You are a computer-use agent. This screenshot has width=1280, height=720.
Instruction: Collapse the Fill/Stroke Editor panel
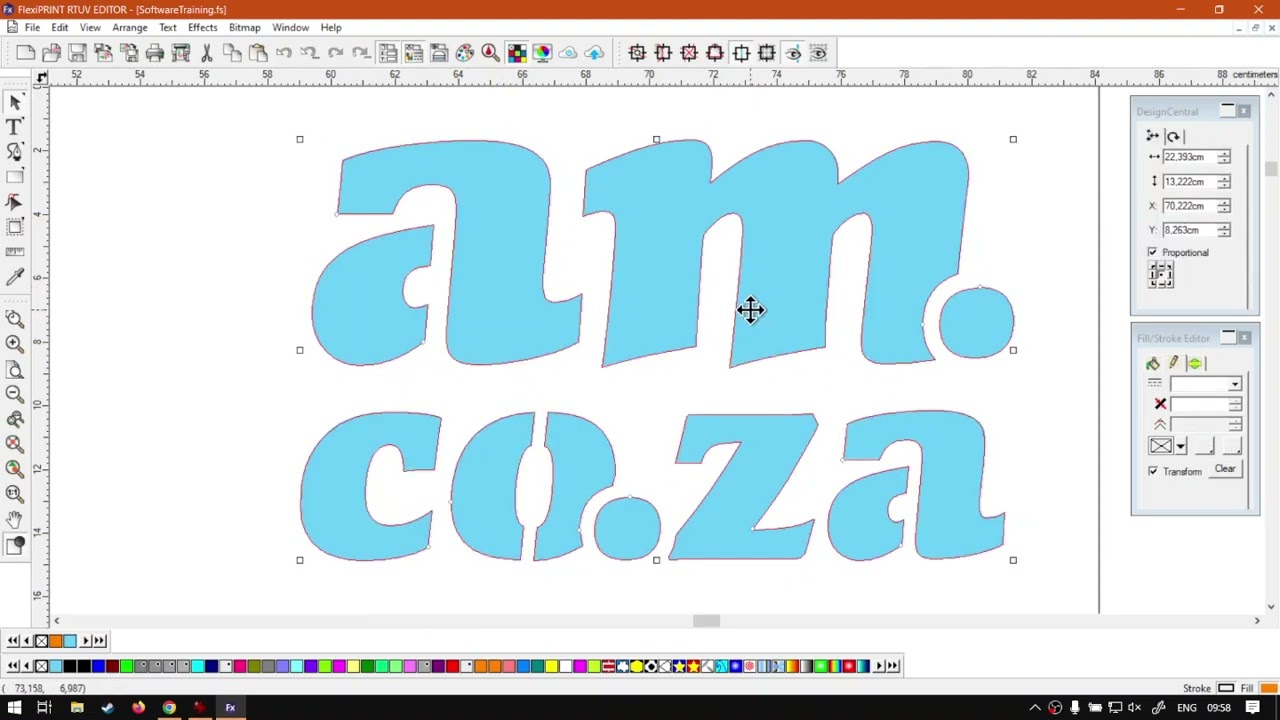1228,338
